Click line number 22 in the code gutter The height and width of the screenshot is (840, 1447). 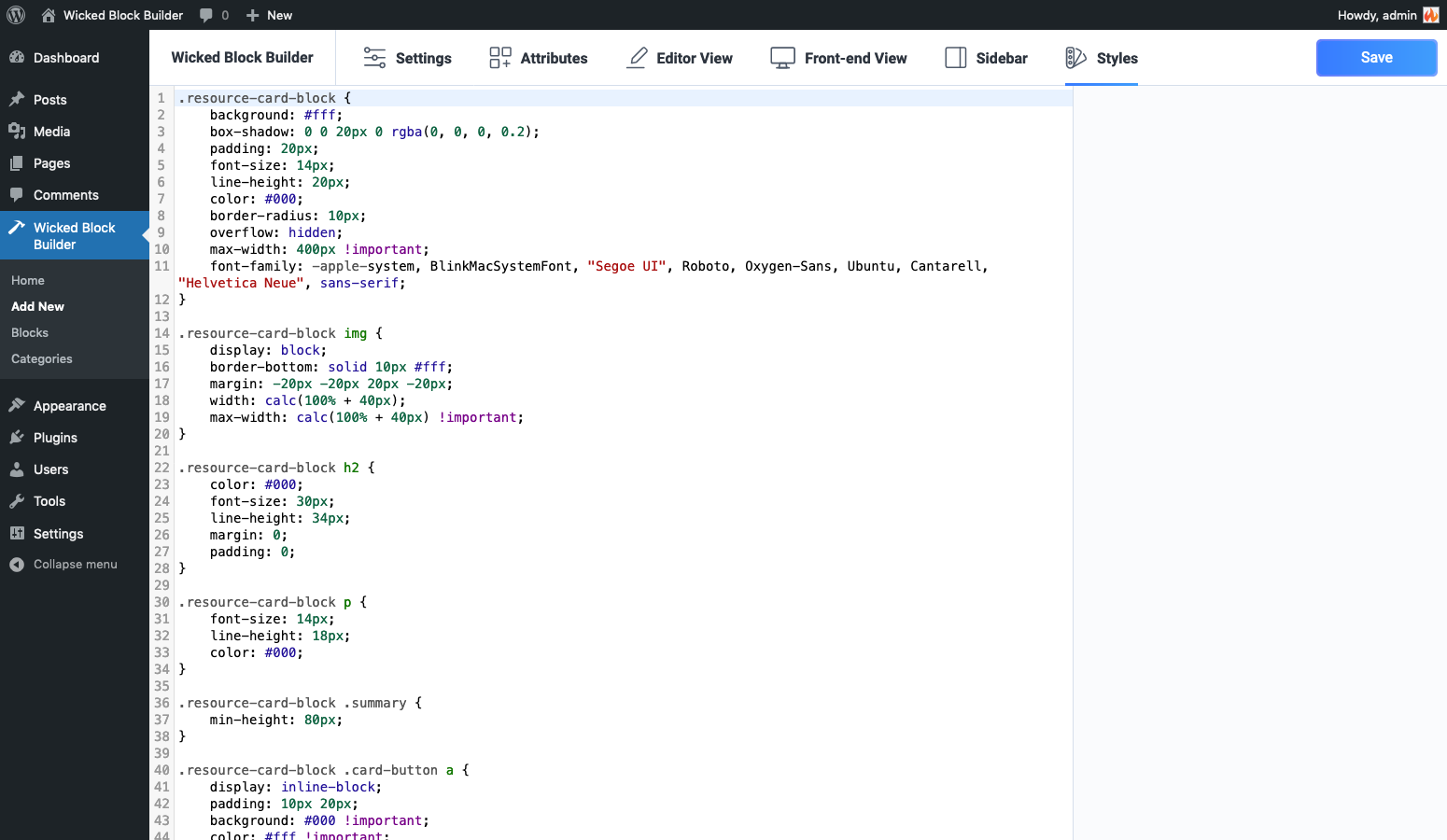click(162, 468)
